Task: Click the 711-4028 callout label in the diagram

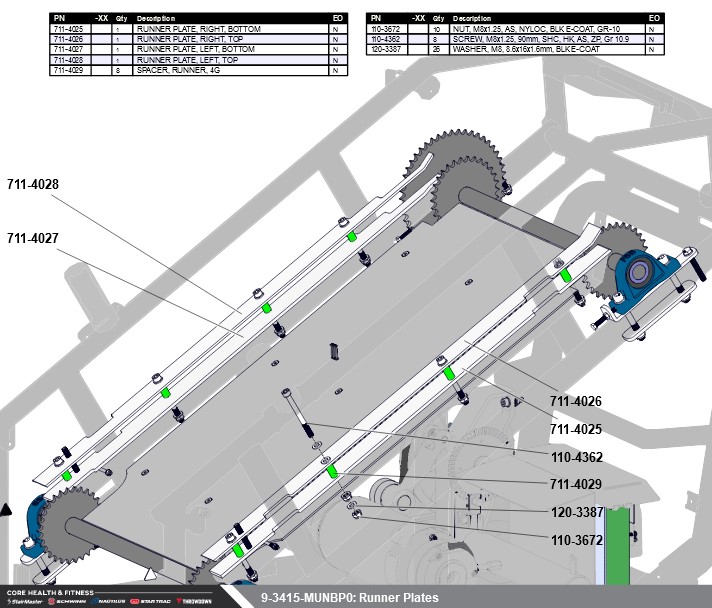Action: [x=33, y=185]
